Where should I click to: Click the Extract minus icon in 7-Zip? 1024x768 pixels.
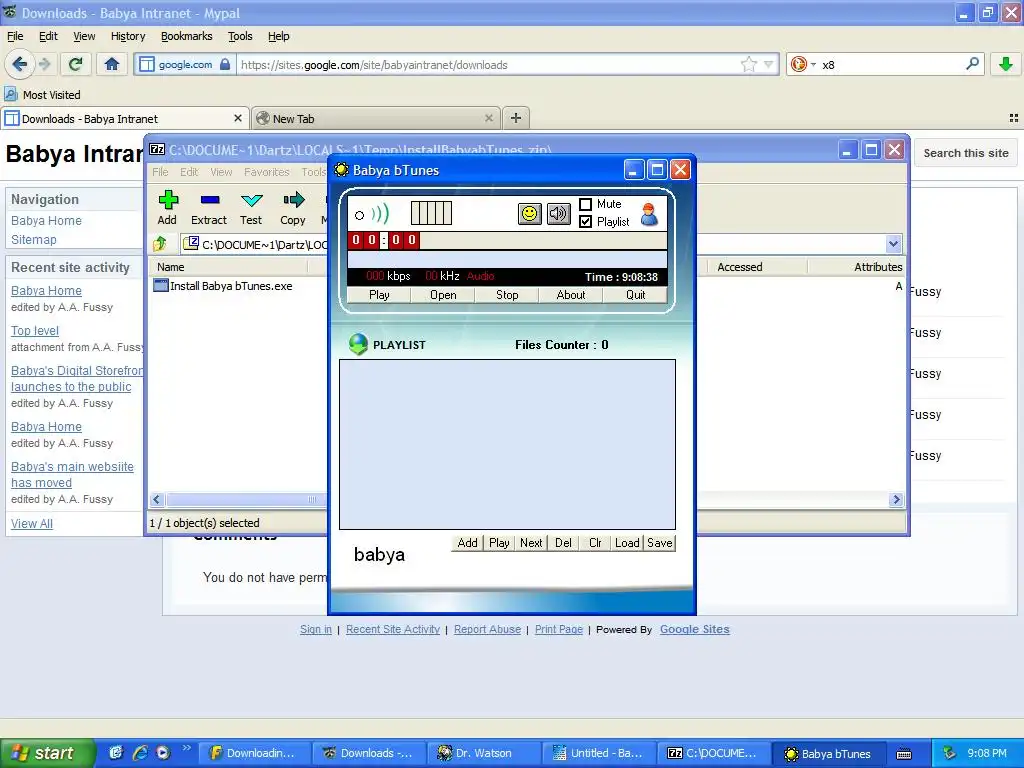210,200
